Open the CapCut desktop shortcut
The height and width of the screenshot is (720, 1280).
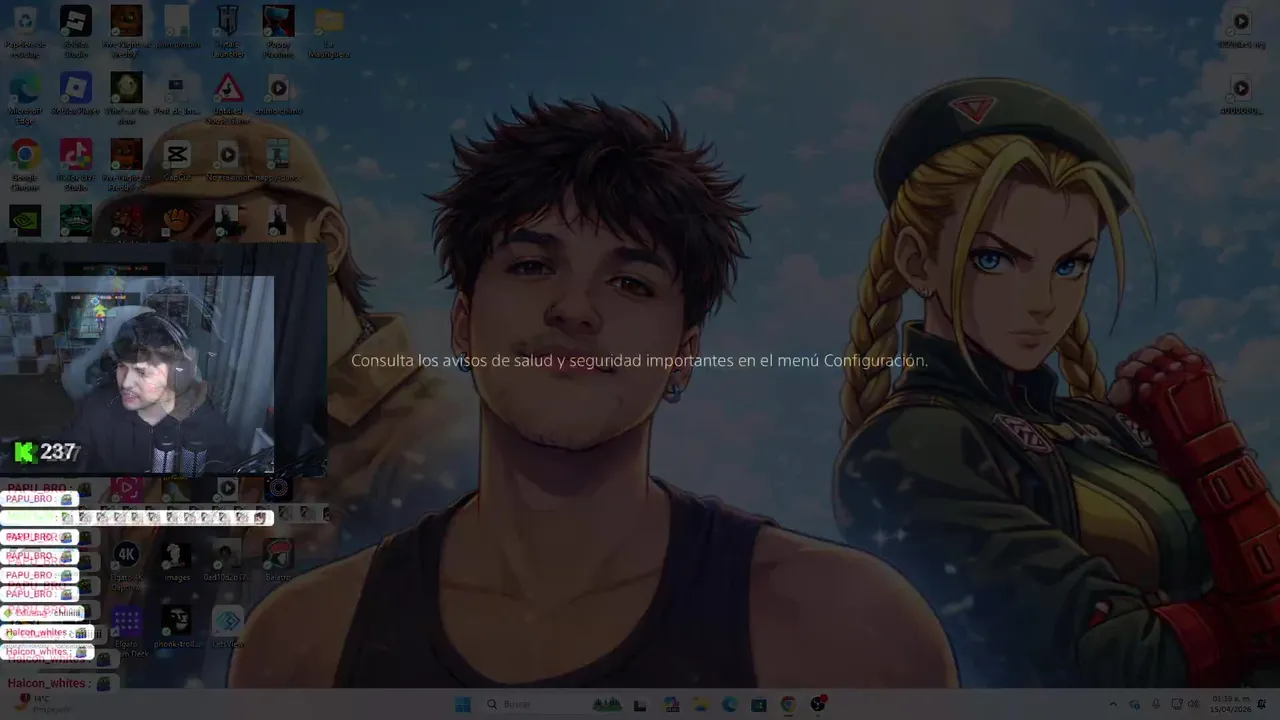pyautogui.click(x=177, y=160)
